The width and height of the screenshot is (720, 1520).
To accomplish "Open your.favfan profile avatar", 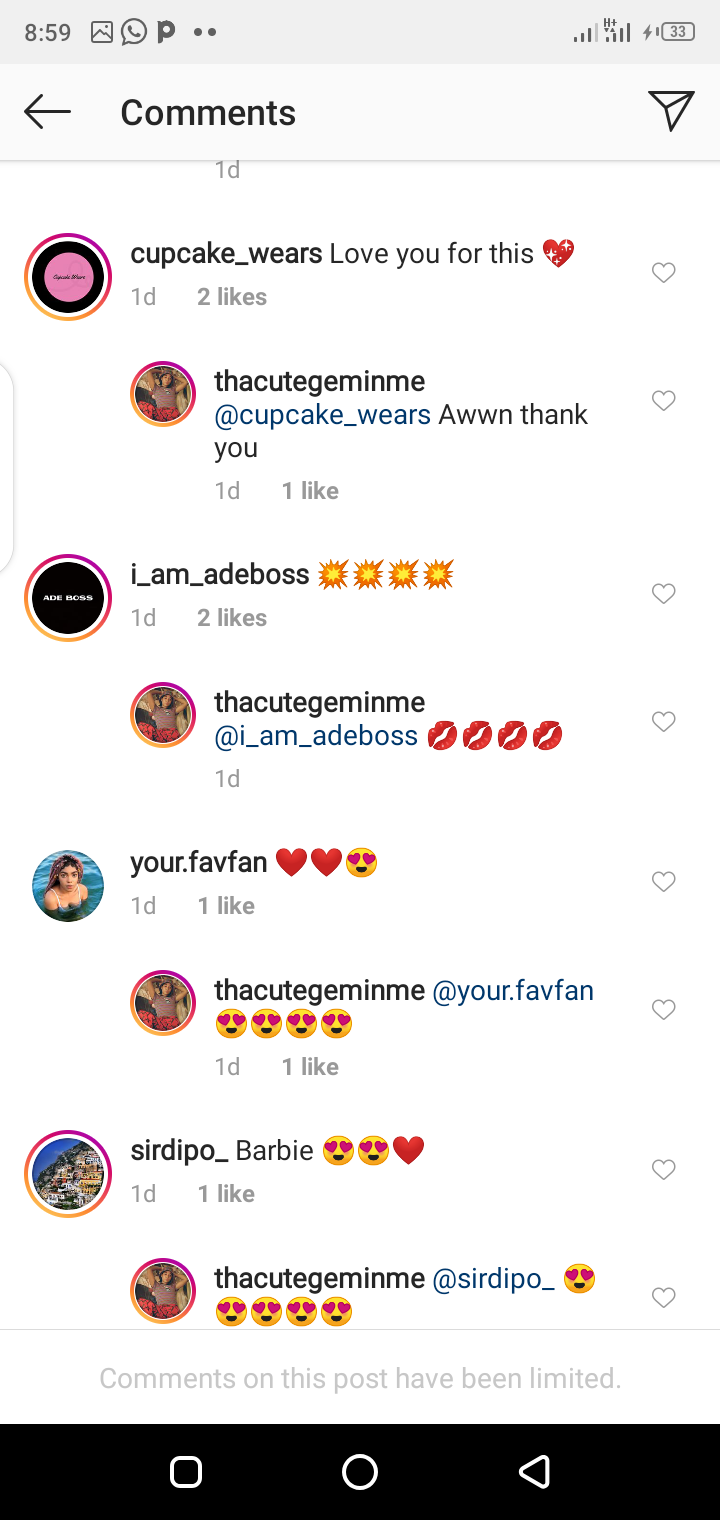I will [68, 886].
